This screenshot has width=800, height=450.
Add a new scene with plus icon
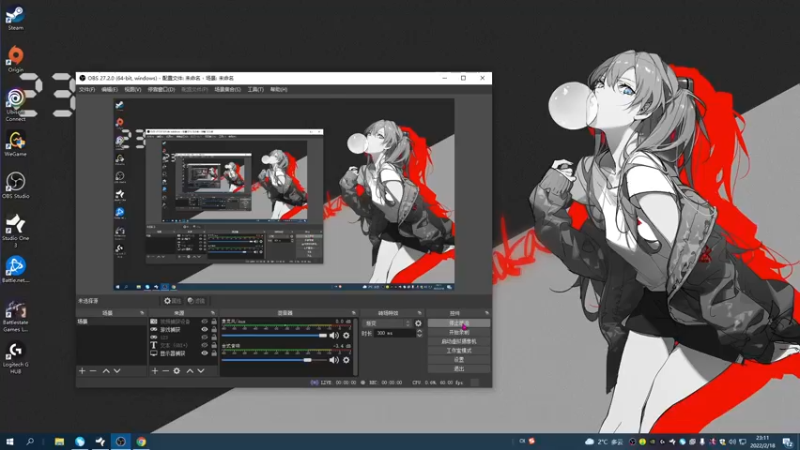click(82, 371)
